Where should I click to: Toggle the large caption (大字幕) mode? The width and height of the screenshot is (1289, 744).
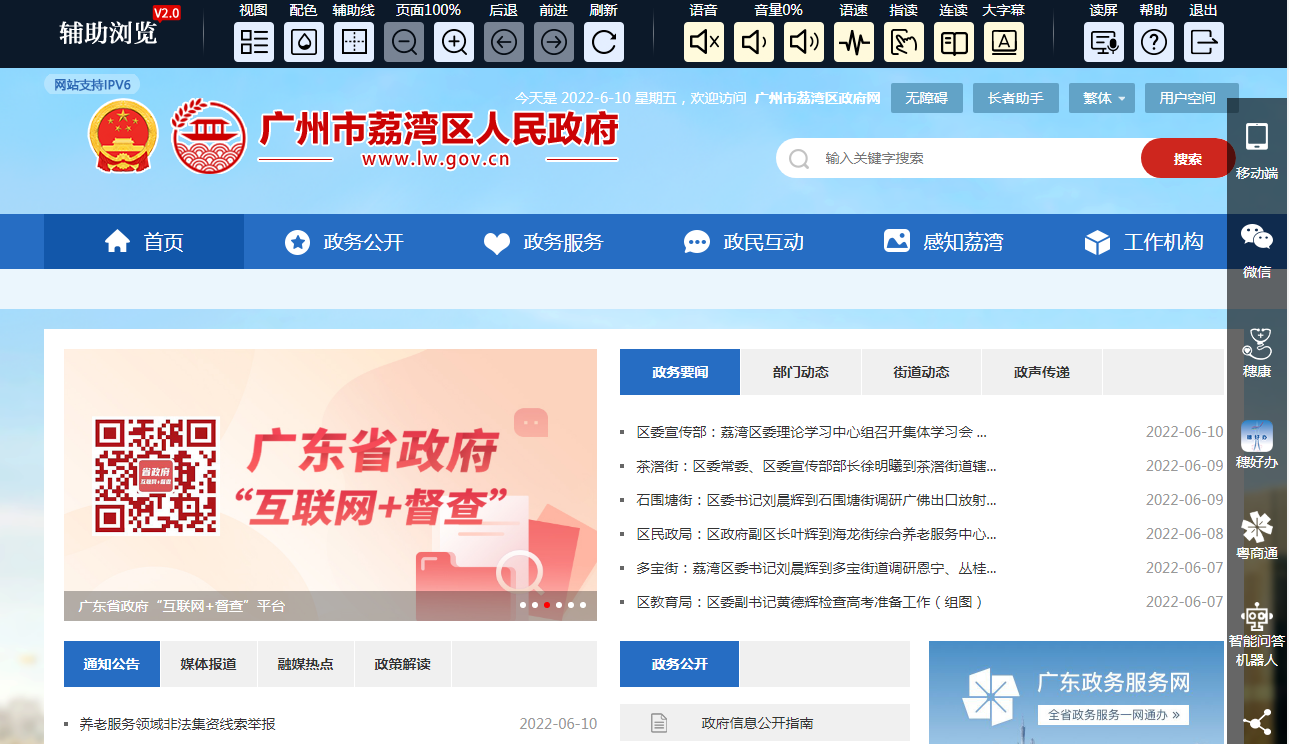coord(1004,43)
